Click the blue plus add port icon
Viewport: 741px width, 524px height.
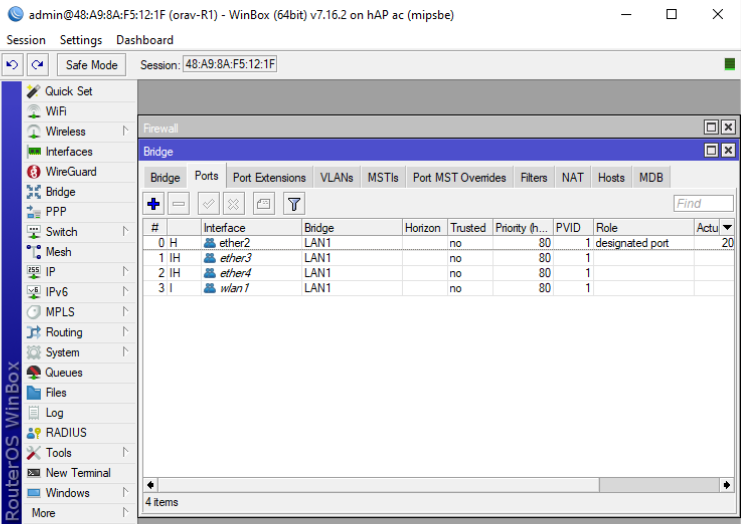pos(153,204)
